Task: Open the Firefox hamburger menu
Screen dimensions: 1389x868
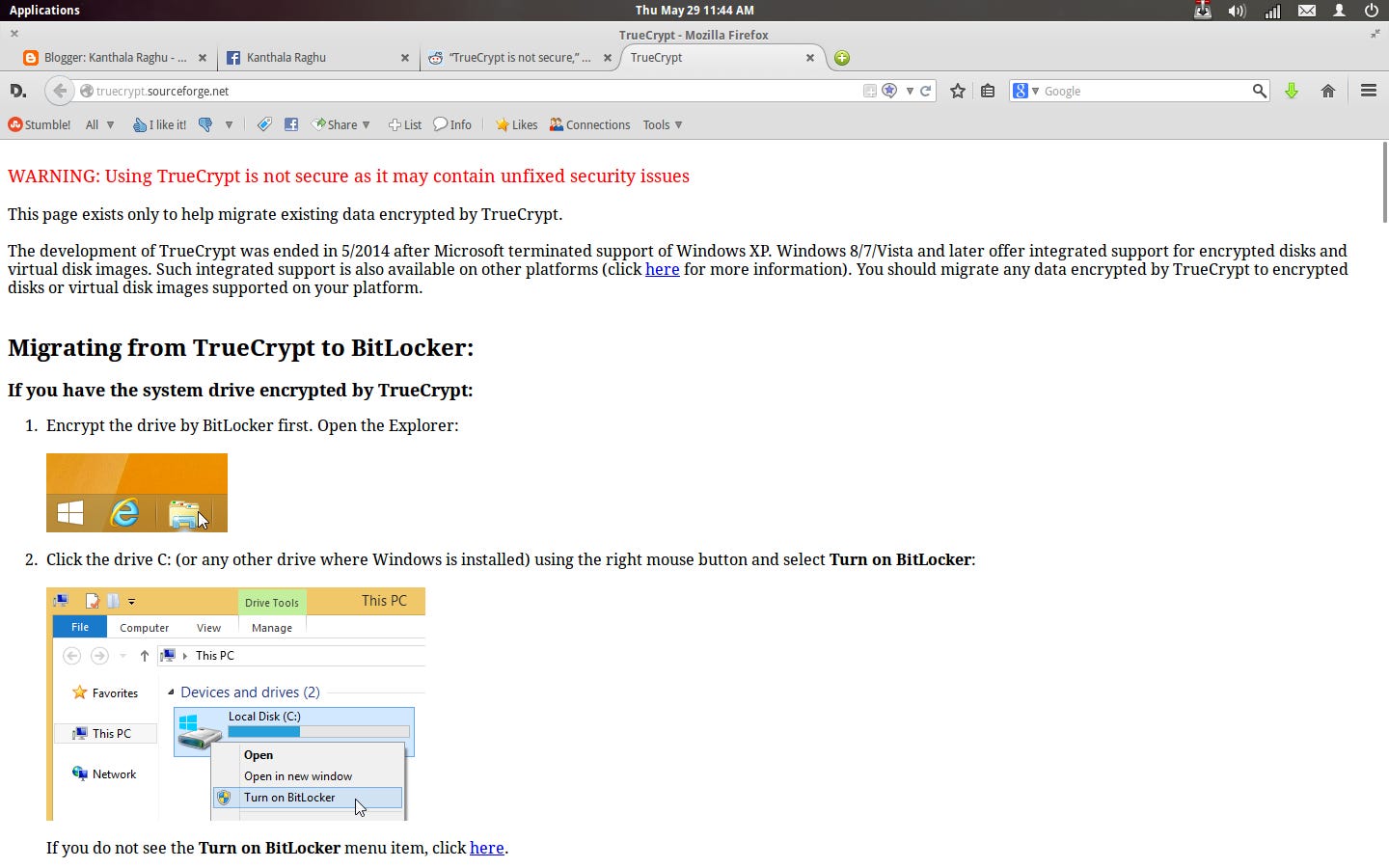Action: tap(1368, 91)
